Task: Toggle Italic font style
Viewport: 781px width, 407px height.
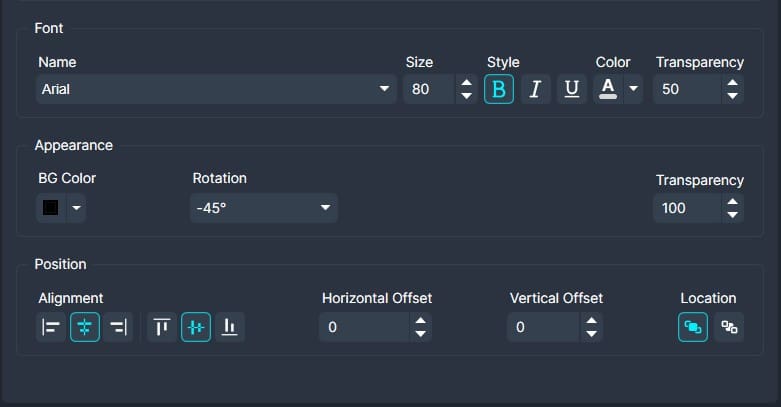Action: pos(535,90)
